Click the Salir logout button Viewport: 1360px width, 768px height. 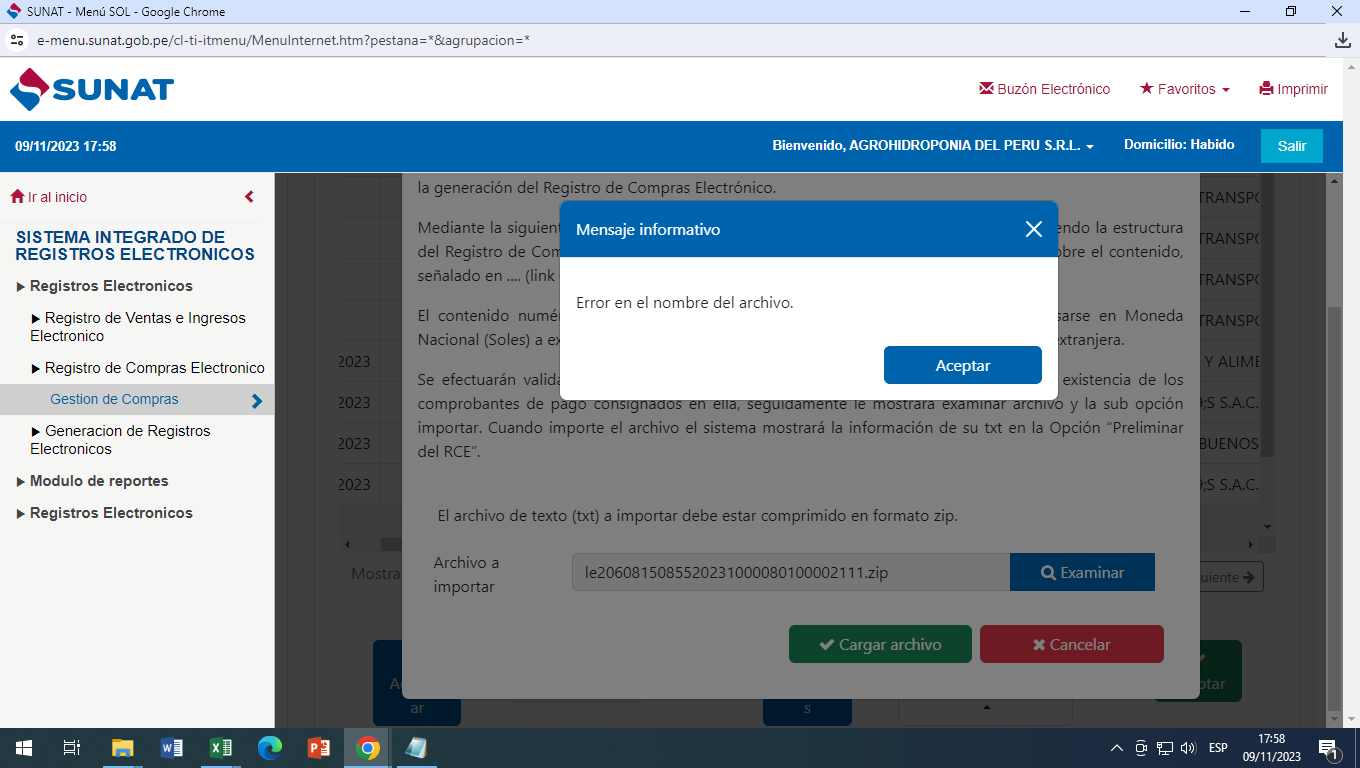click(1291, 146)
